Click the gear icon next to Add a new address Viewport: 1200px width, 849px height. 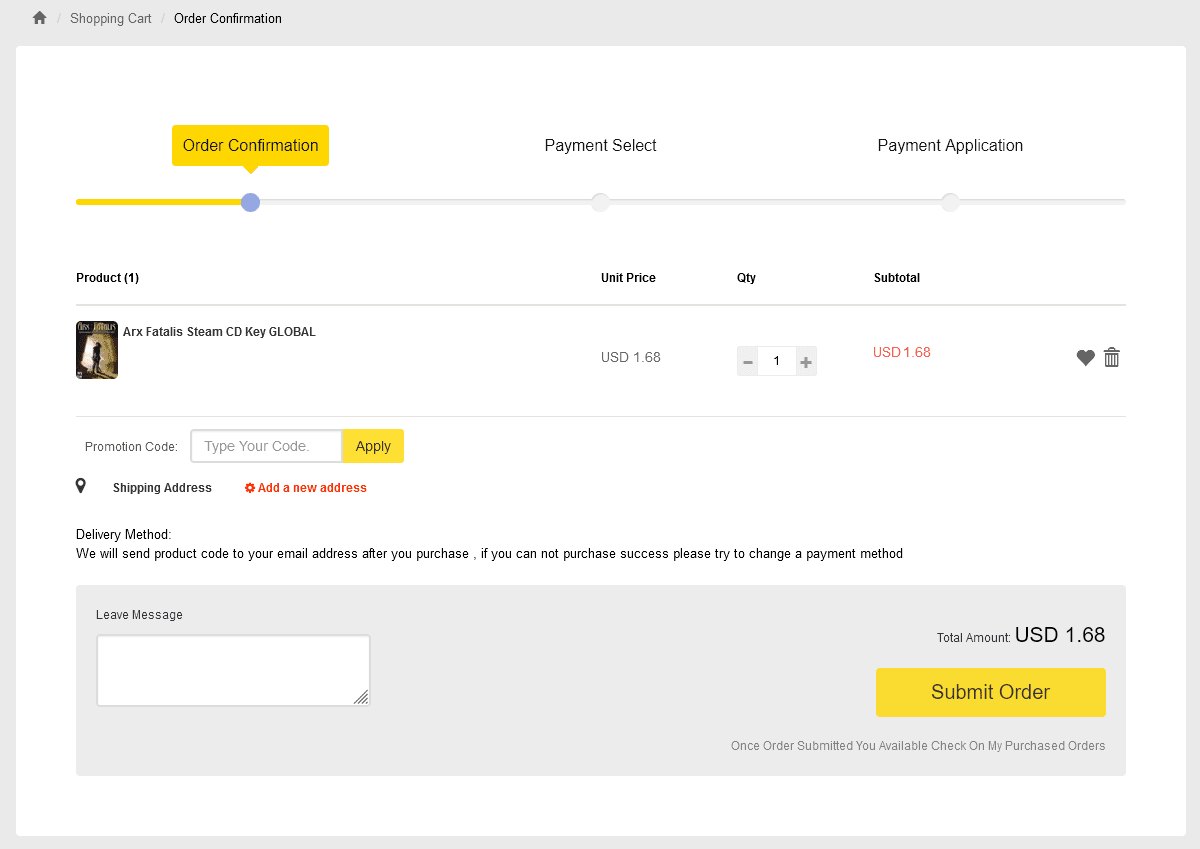tap(250, 487)
